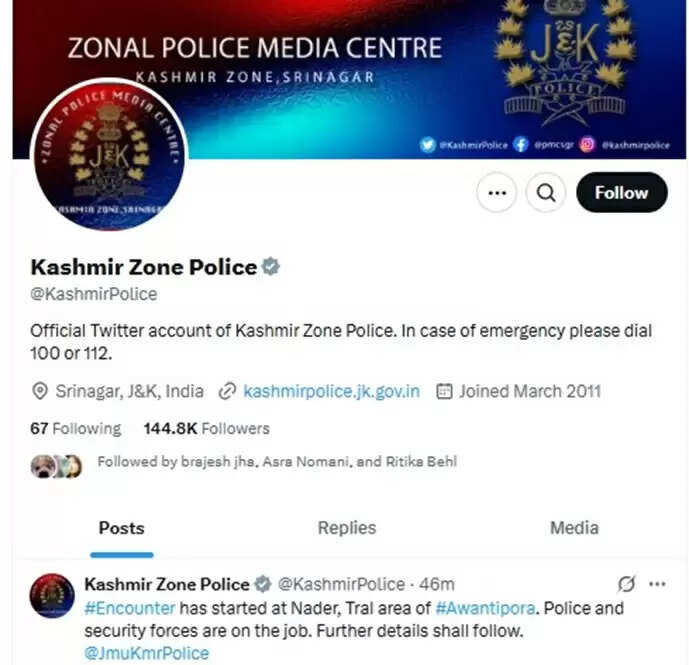Click the post author's small avatar

[52, 596]
